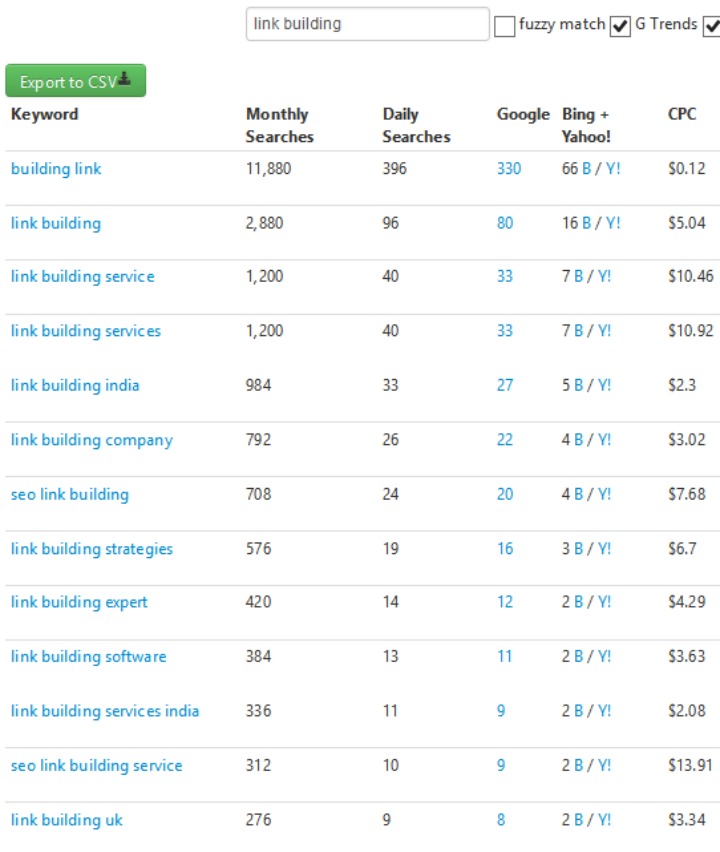Viewport: 720px width, 852px height.
Task: Open the Yahoo 'Y!' link for link building
Action: [612, 223]
